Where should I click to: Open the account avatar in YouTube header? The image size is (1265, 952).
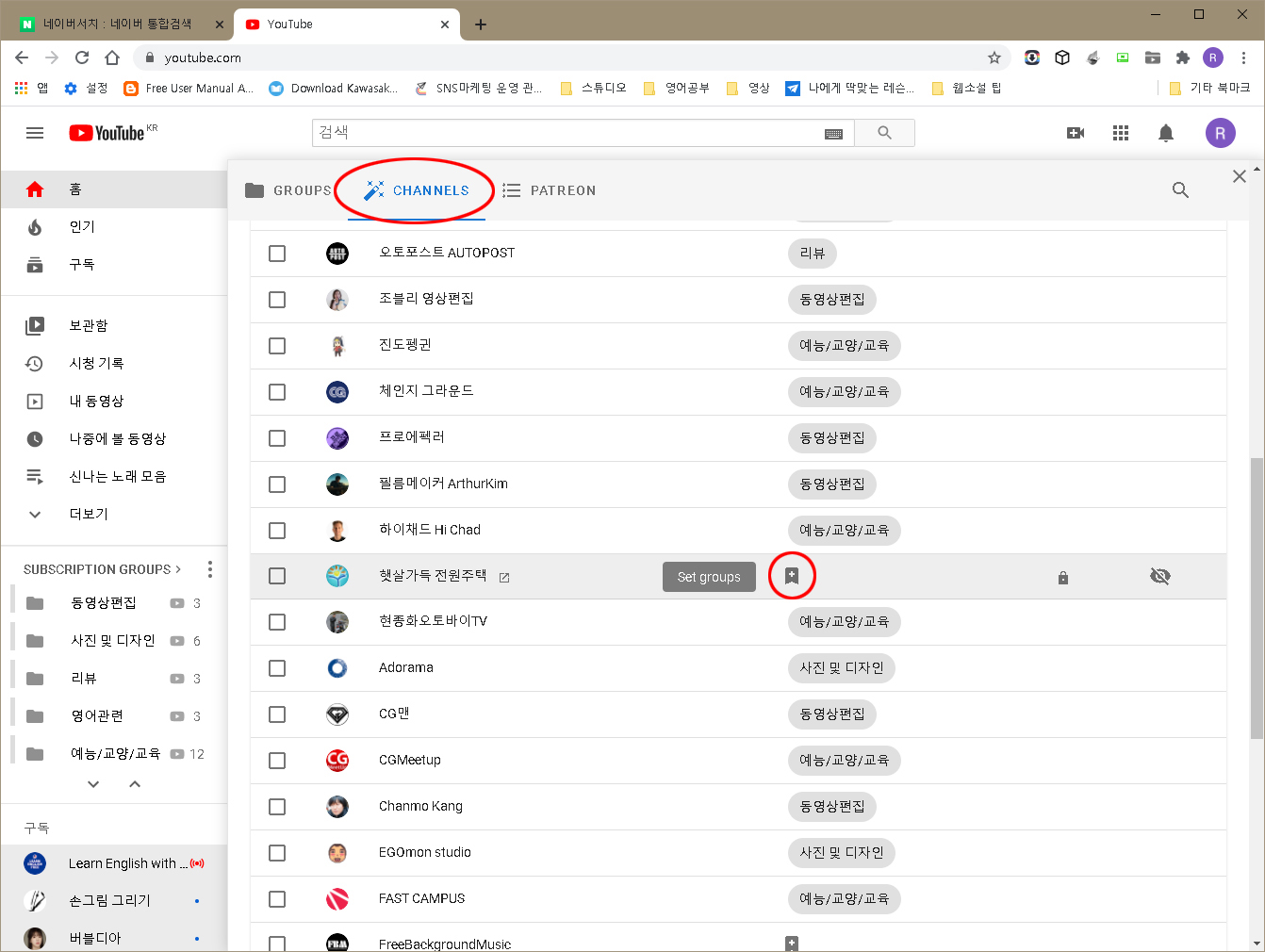[x=1221, y=133]
